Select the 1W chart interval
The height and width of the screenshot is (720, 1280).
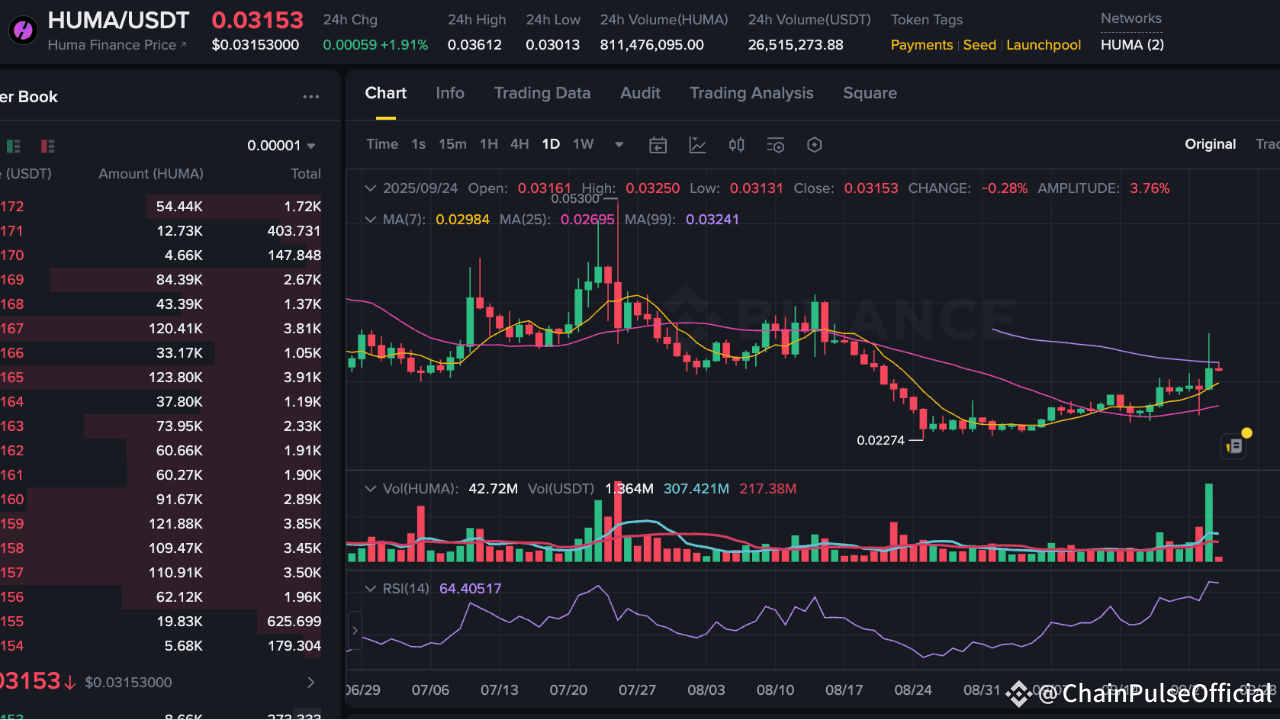pos(583,144)
